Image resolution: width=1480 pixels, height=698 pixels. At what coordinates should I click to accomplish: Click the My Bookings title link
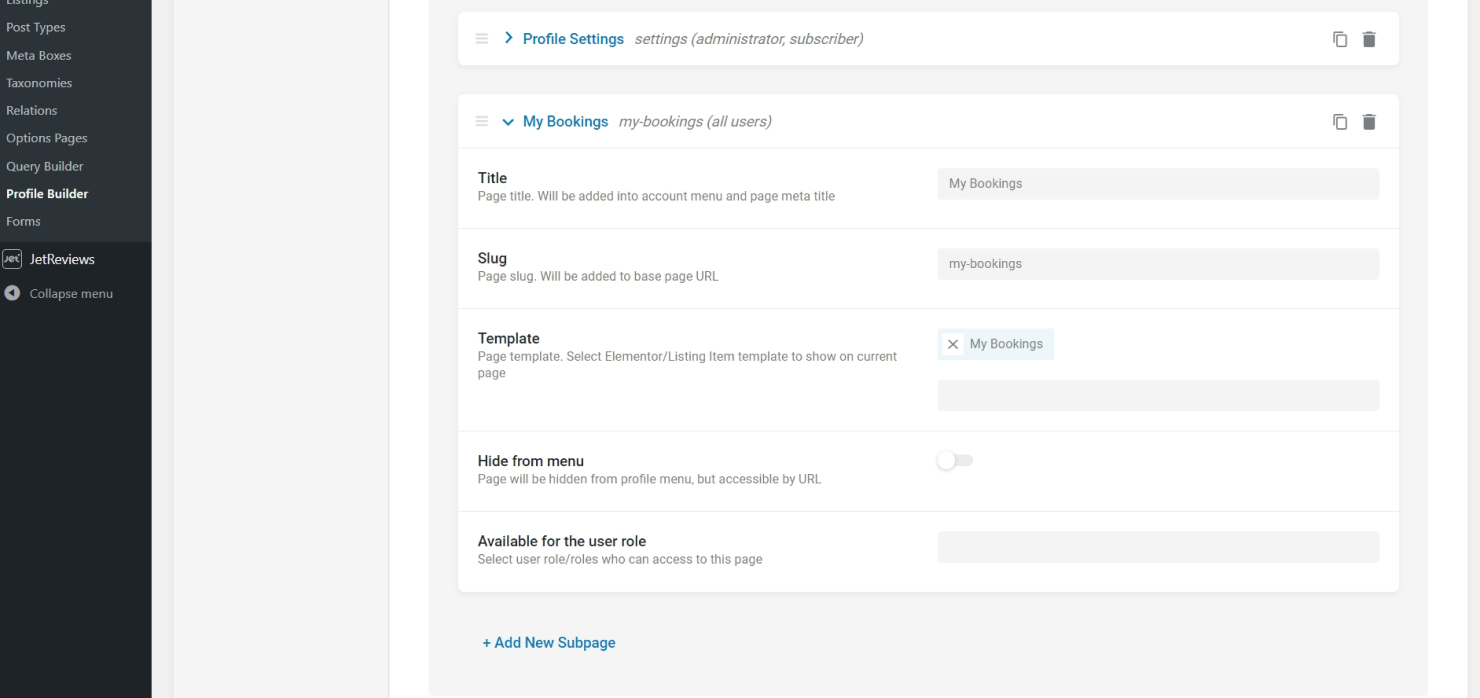click(x=565, y=122)
